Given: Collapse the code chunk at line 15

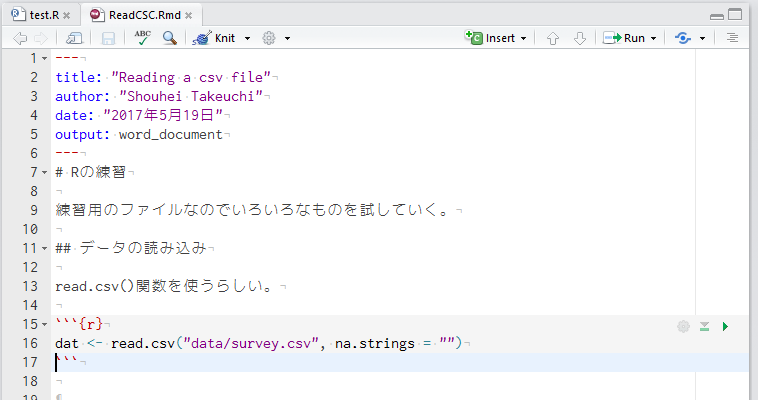Looking at the screenshot, I should (x=44, y=324).
